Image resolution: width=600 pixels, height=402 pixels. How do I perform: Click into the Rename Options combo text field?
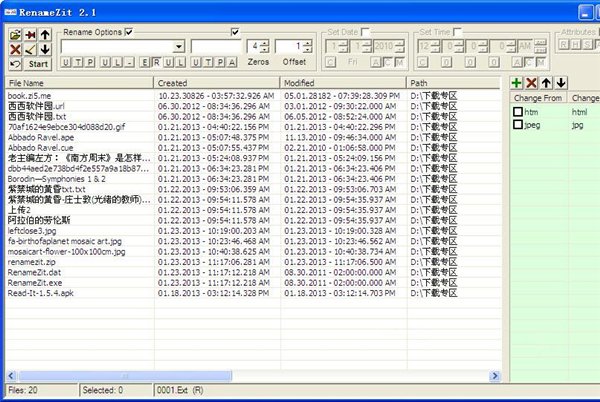(117, 47)
